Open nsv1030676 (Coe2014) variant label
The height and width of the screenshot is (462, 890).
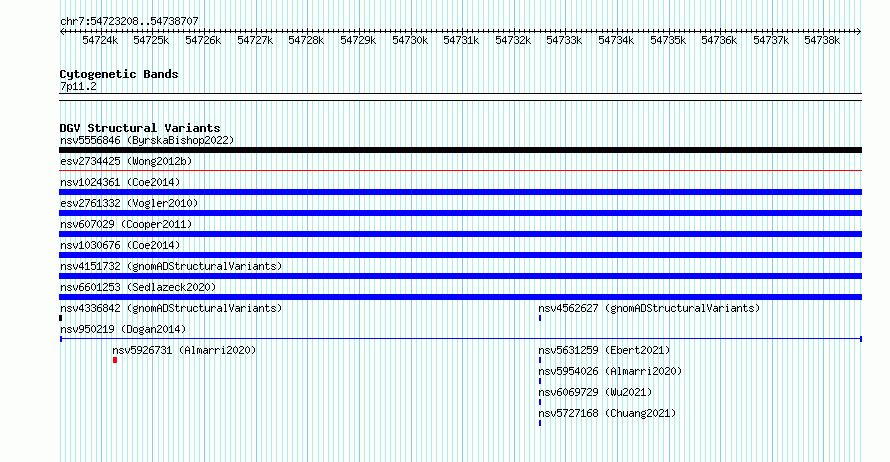(120, 245)
